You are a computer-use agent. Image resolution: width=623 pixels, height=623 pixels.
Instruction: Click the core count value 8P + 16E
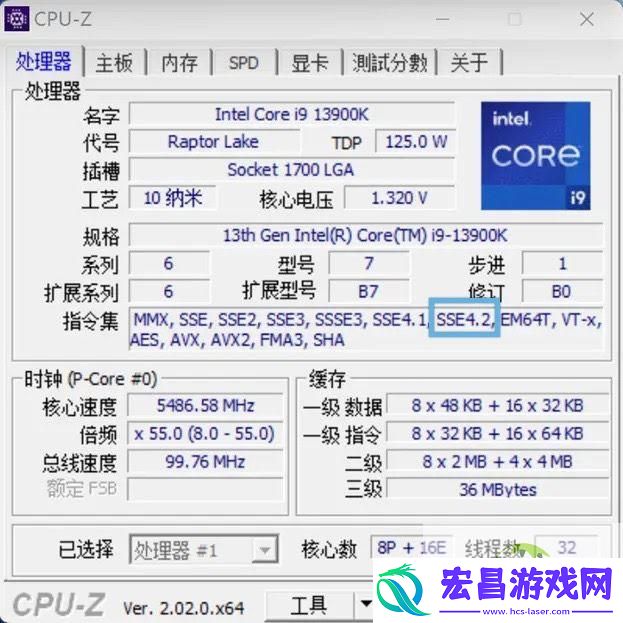click(411, 548)
